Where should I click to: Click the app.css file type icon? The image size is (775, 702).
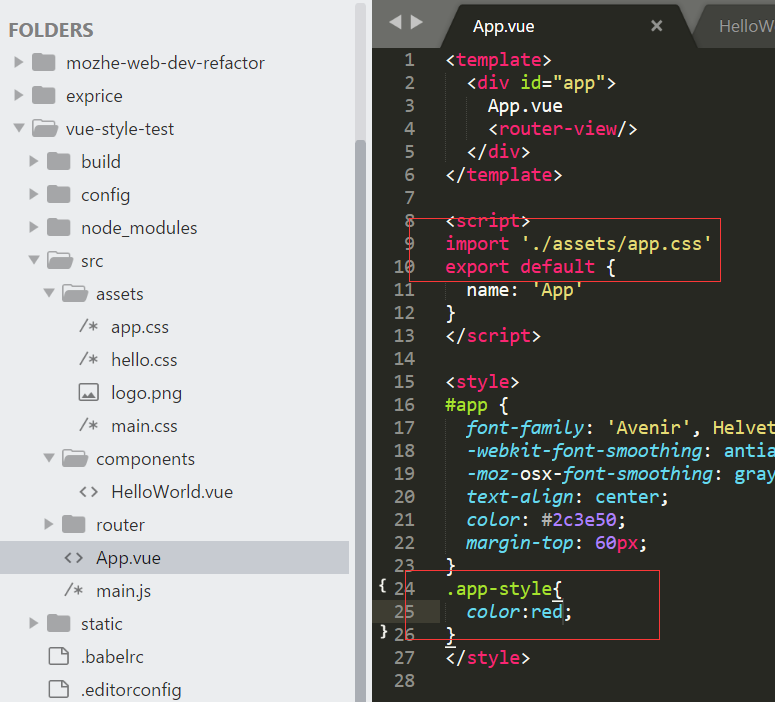(x=89, y=326)
